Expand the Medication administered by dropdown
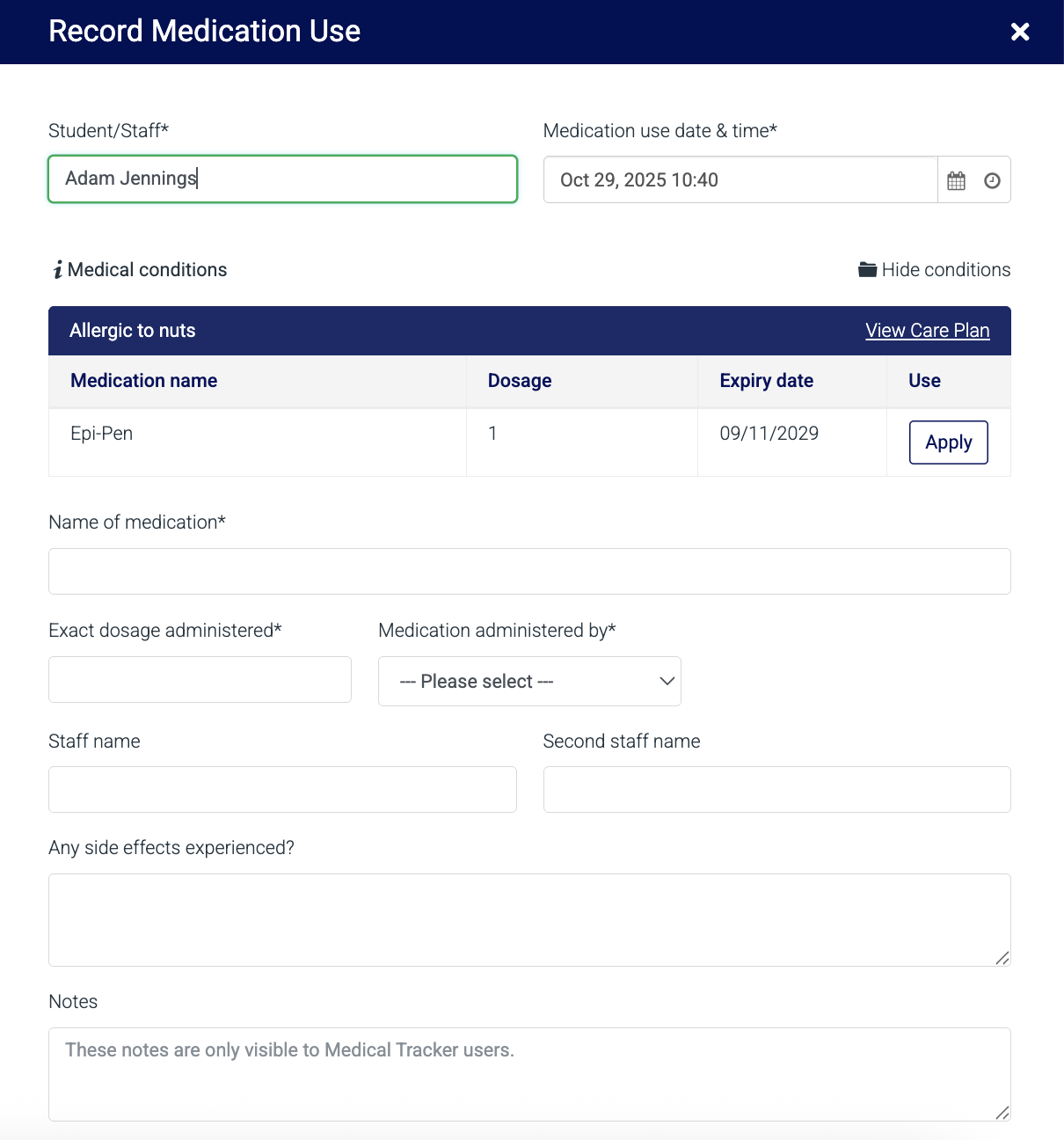Viewport: 1064px width, 1140px height. (529, 682)
